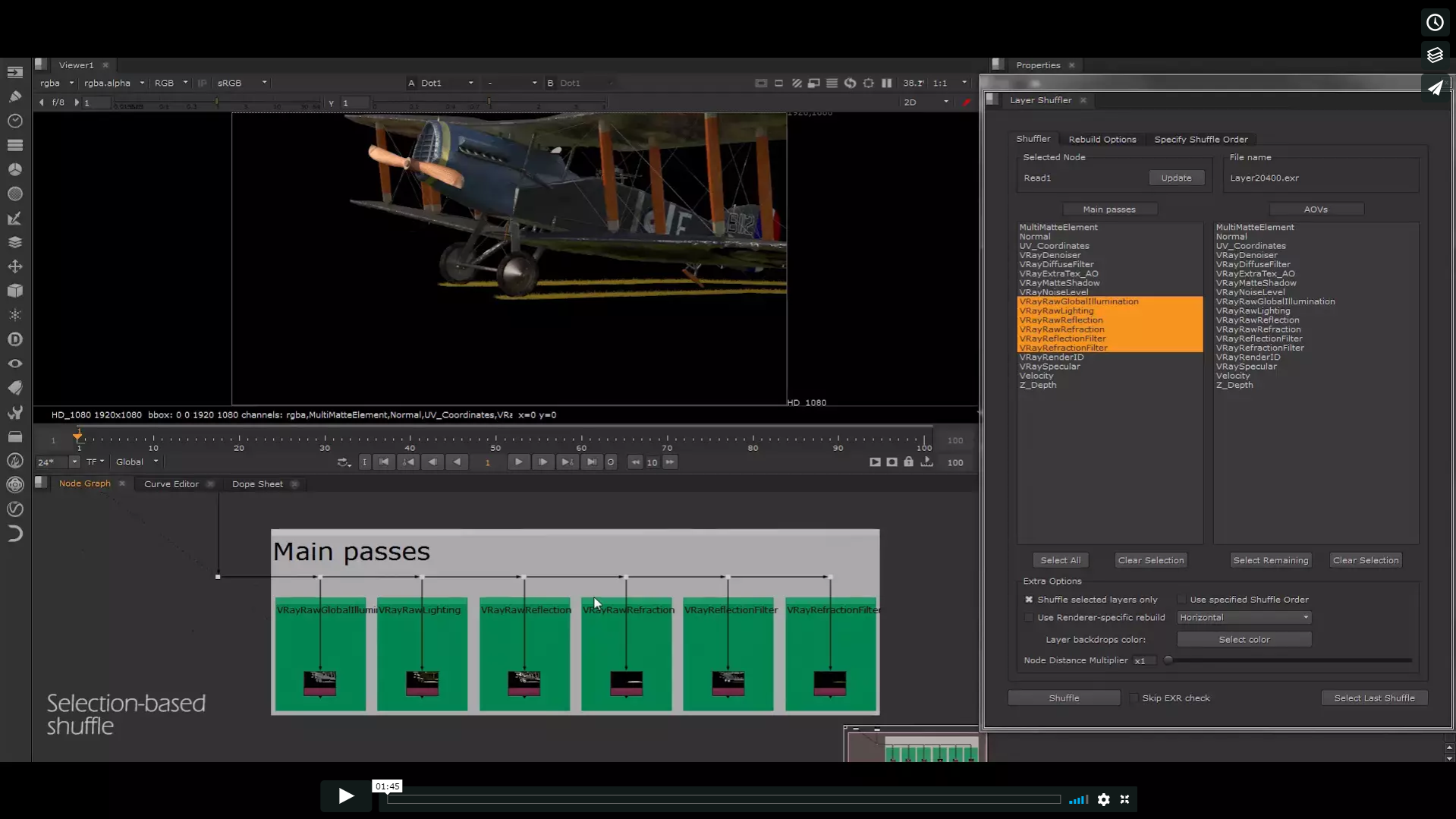
Task: Click the 3D nodes cube icon
Action: pyautogui.click(x=14, y=290)
